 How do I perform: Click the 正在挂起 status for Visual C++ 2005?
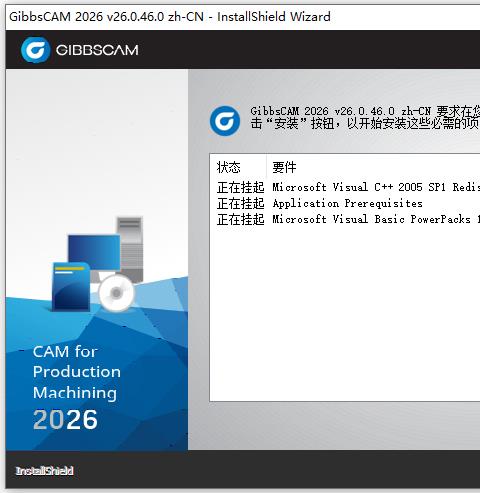coord(240,187)
